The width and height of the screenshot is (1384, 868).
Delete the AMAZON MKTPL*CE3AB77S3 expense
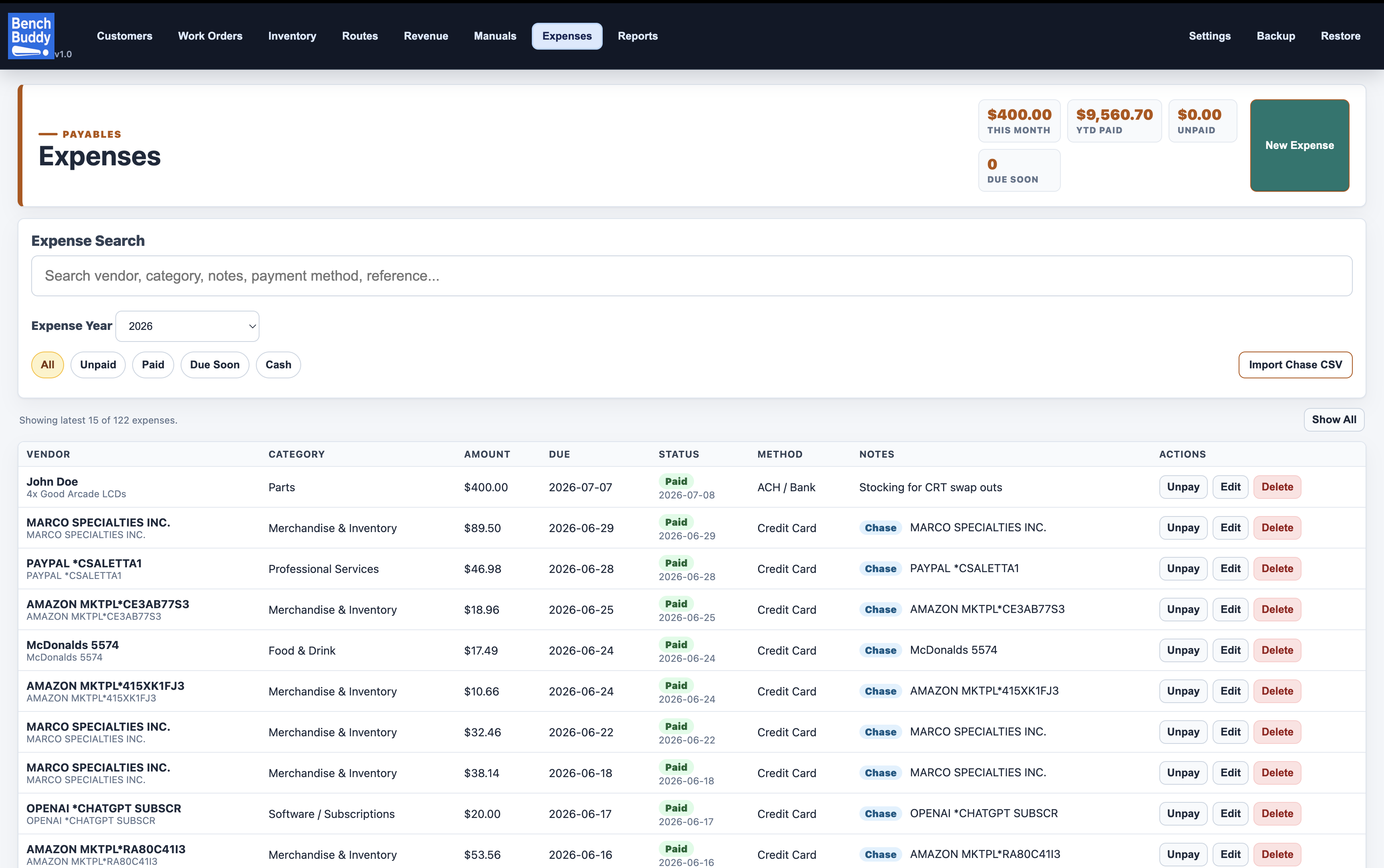pos(1277,609)
